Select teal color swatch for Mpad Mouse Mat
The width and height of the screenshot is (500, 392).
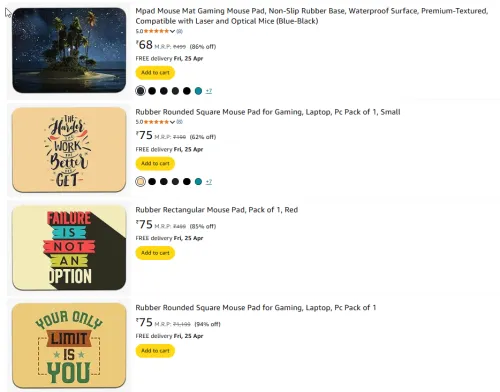[x=198, y=91]
